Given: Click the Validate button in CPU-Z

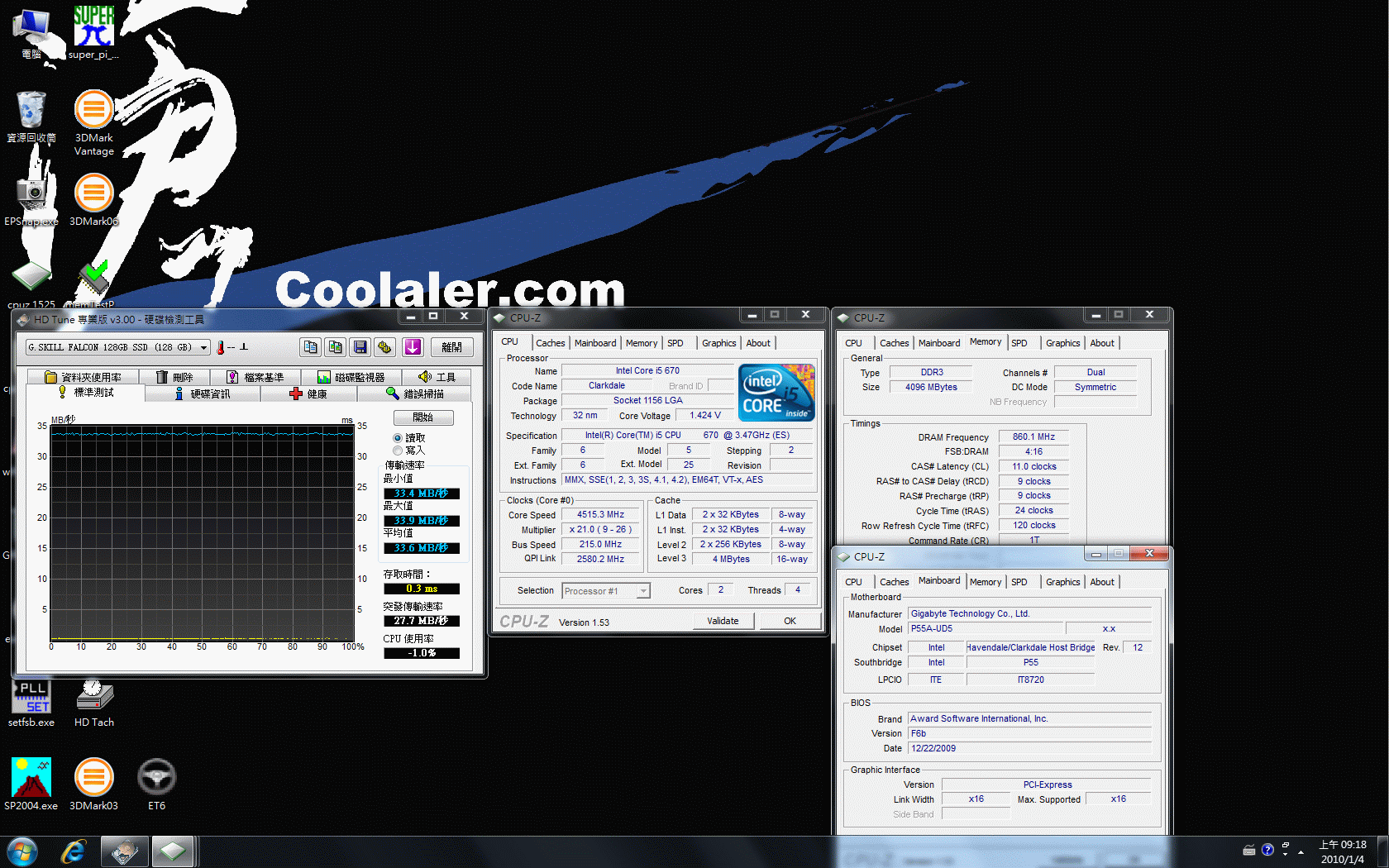Looking at the screenshot, I should tap(723, 621).
